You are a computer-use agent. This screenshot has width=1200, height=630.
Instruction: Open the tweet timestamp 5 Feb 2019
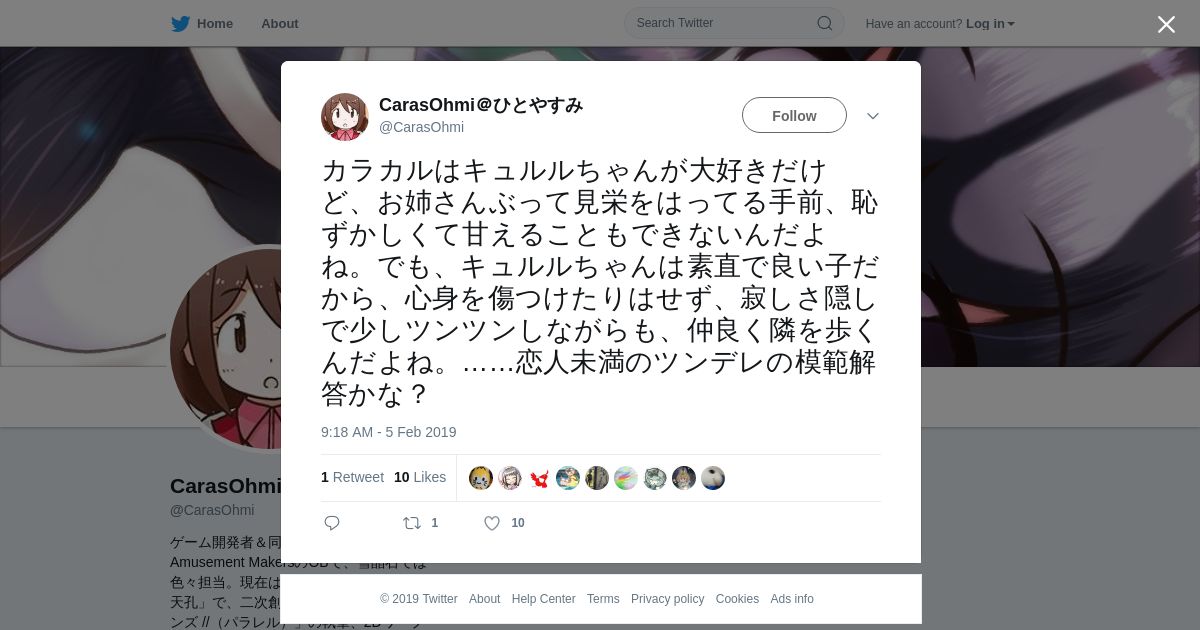coord(388,432)
